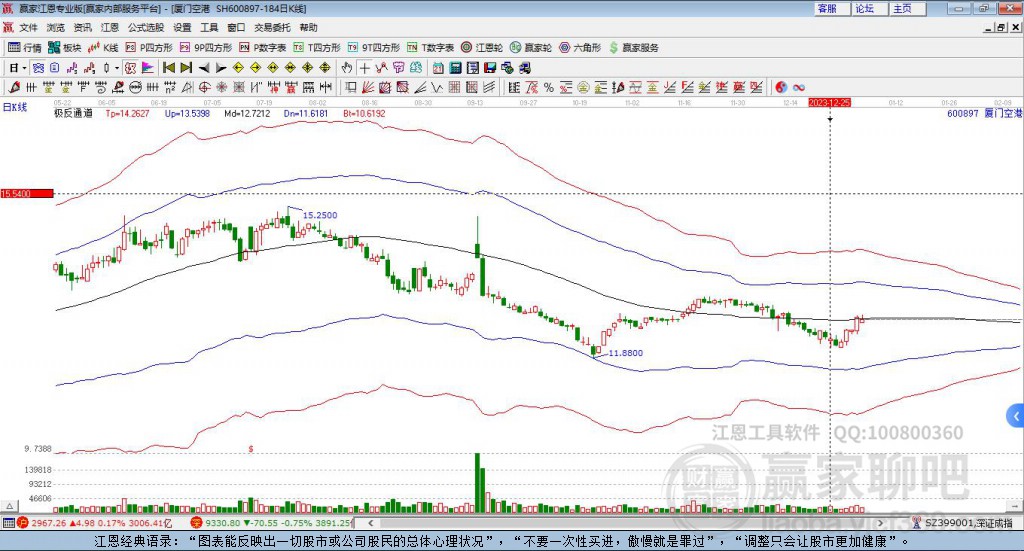1024x551 pixels.
Task: Select the V-shaped lines tool icon
Action: click(x=437, y=87)
